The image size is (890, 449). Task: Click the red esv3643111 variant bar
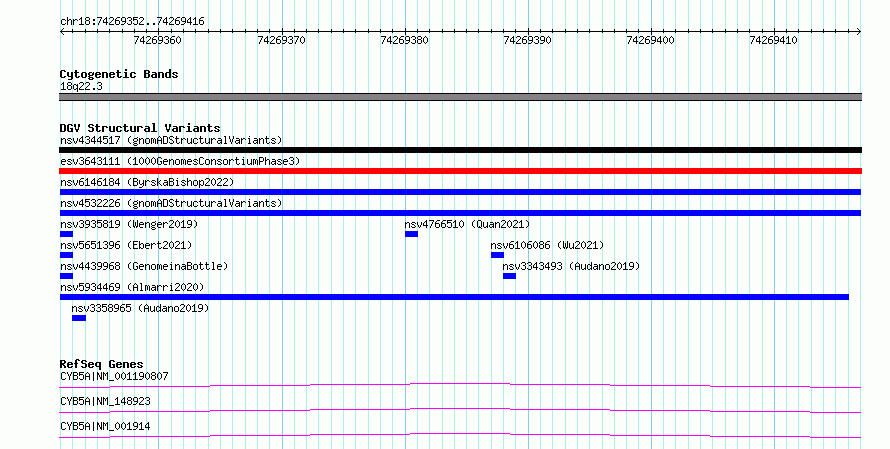(x=460, y=171)
